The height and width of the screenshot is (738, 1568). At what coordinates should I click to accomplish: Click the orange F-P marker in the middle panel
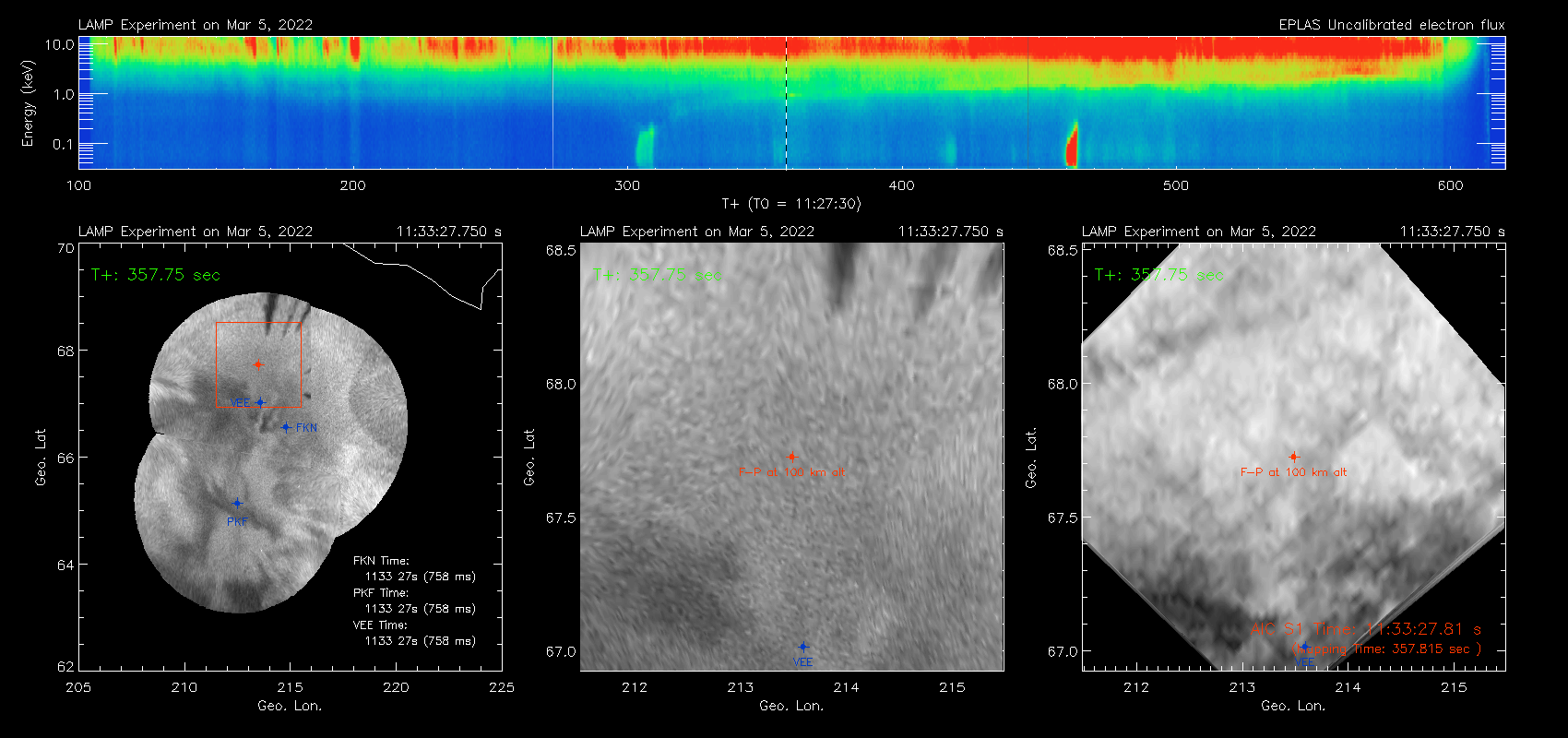pyautogui.click(x=791, y=457)
